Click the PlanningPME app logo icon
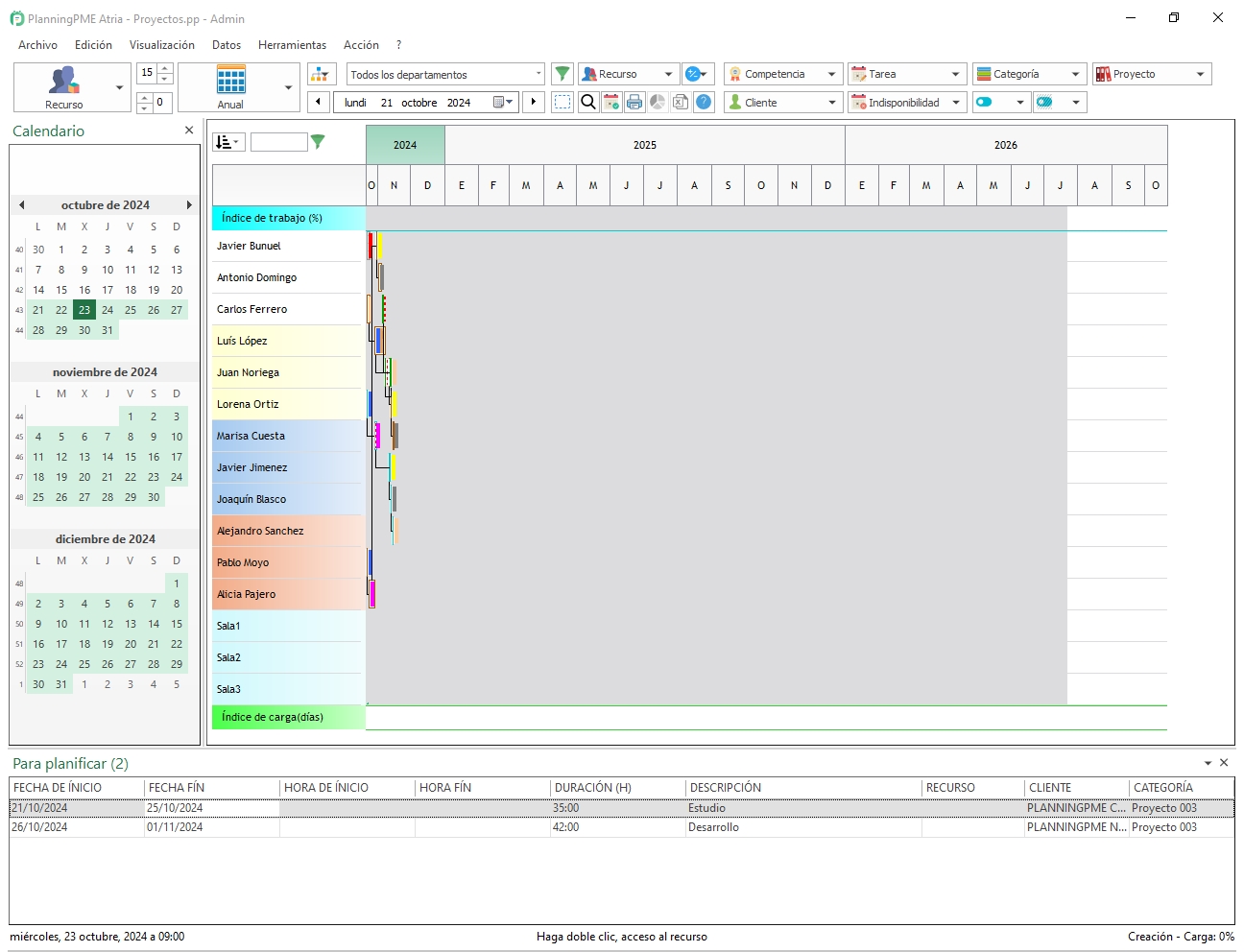The height and width of the screenshot is (952, 1244). (x=16, y=18)
